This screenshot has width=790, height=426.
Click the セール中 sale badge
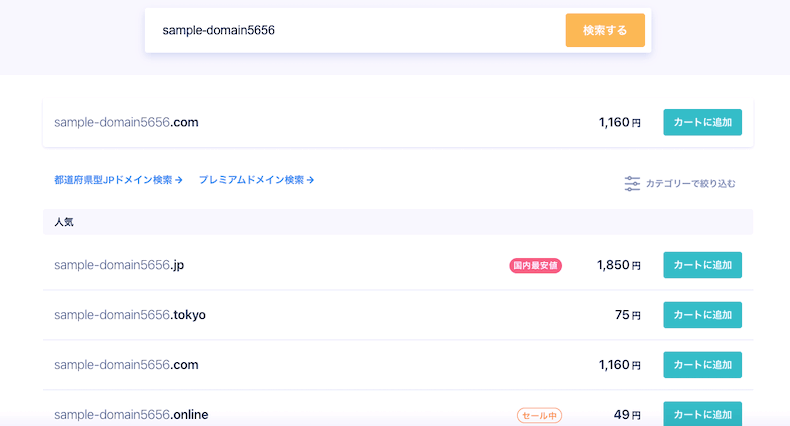539,415
